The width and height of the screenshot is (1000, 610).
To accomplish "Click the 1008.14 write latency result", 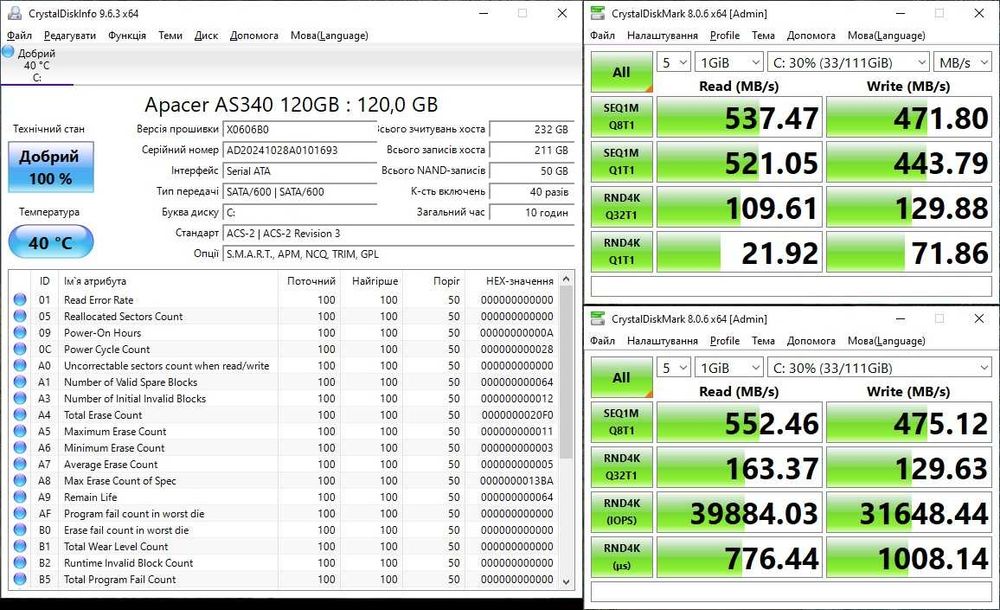I will coord(909,557).
